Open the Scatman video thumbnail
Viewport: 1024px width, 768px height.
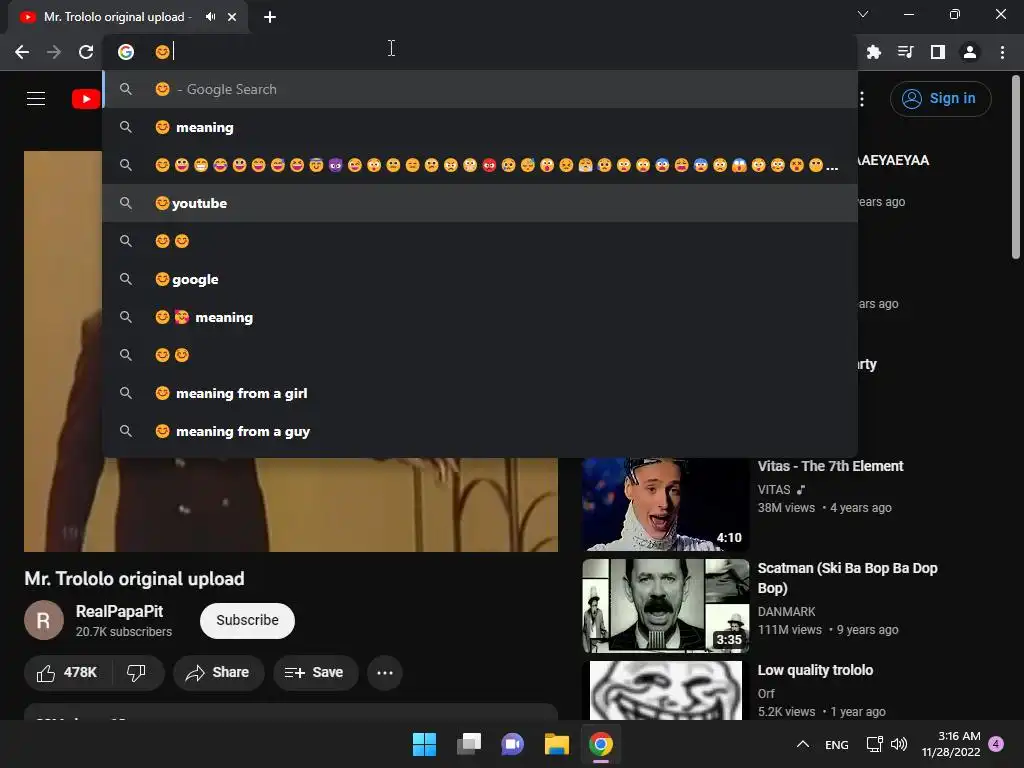point(665,605)
